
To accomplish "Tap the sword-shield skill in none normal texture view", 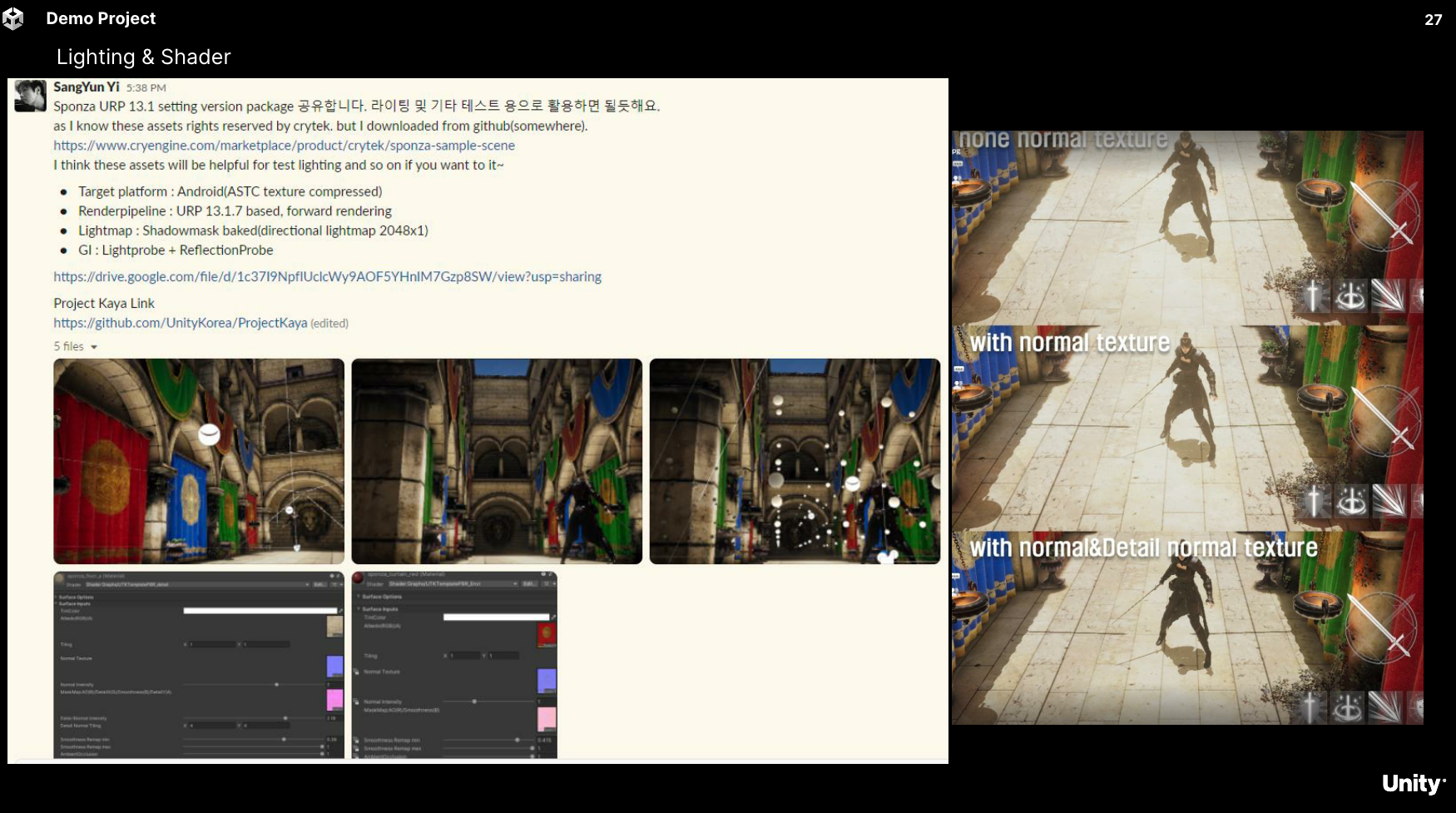I will click(x=1314, y=295).
